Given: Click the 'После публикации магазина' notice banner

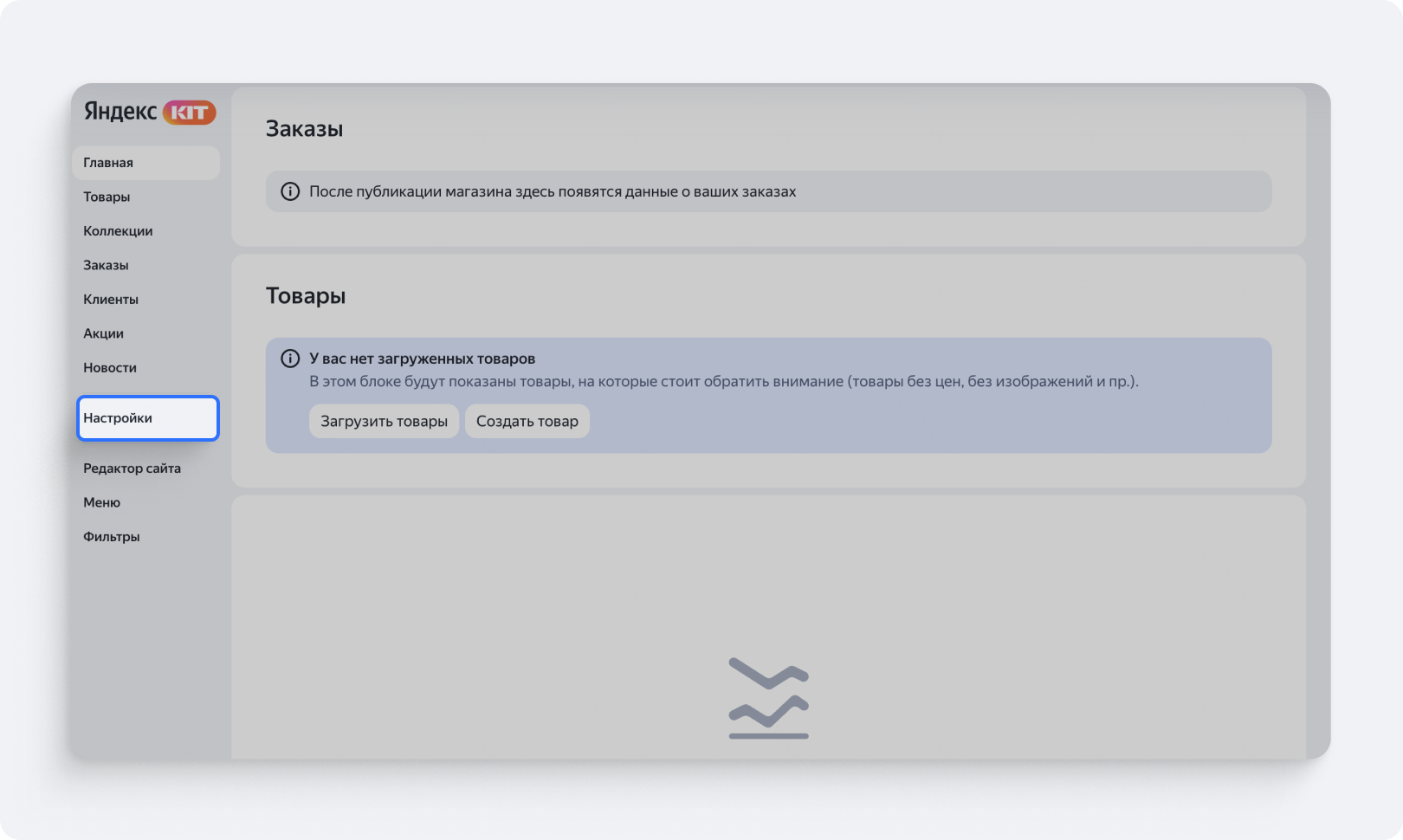Looking at the screenshot, I should point(767,191).
